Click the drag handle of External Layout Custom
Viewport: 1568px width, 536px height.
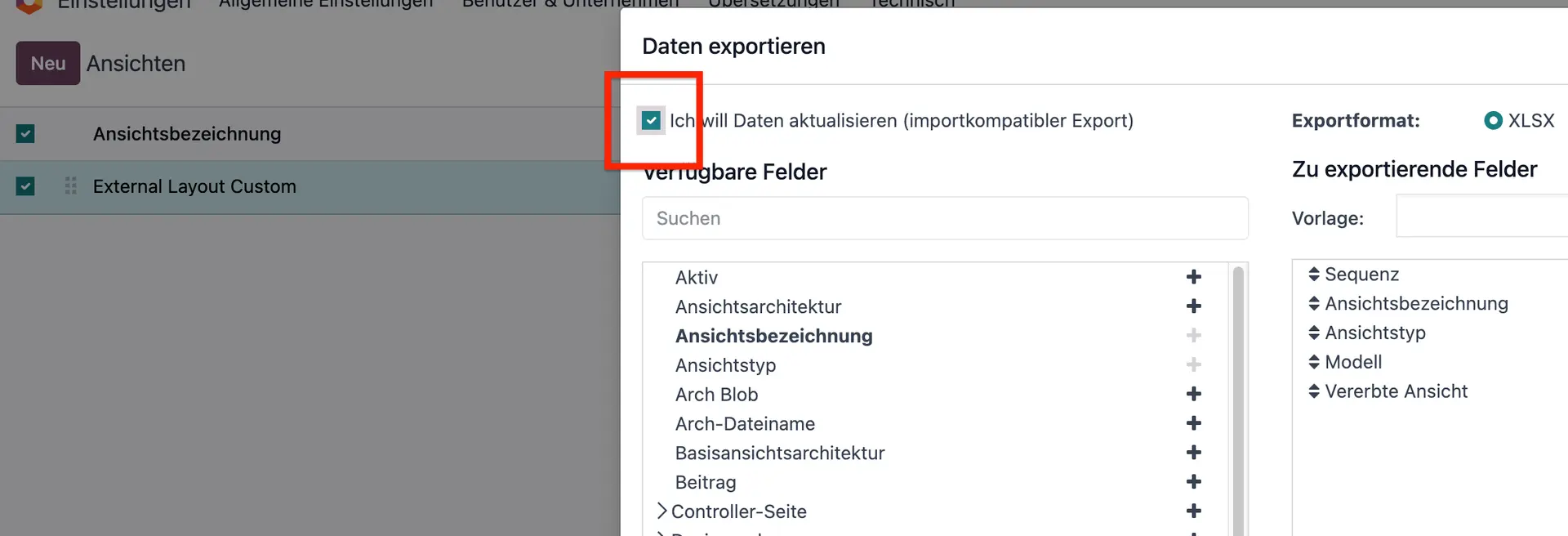70,186
